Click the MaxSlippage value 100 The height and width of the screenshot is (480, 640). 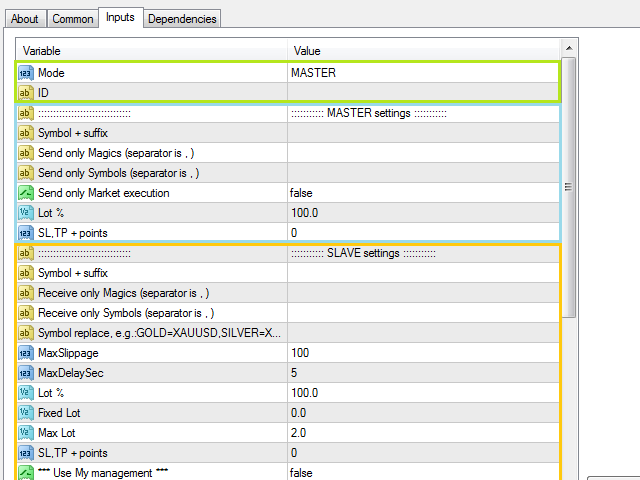[x=300, y=353]
